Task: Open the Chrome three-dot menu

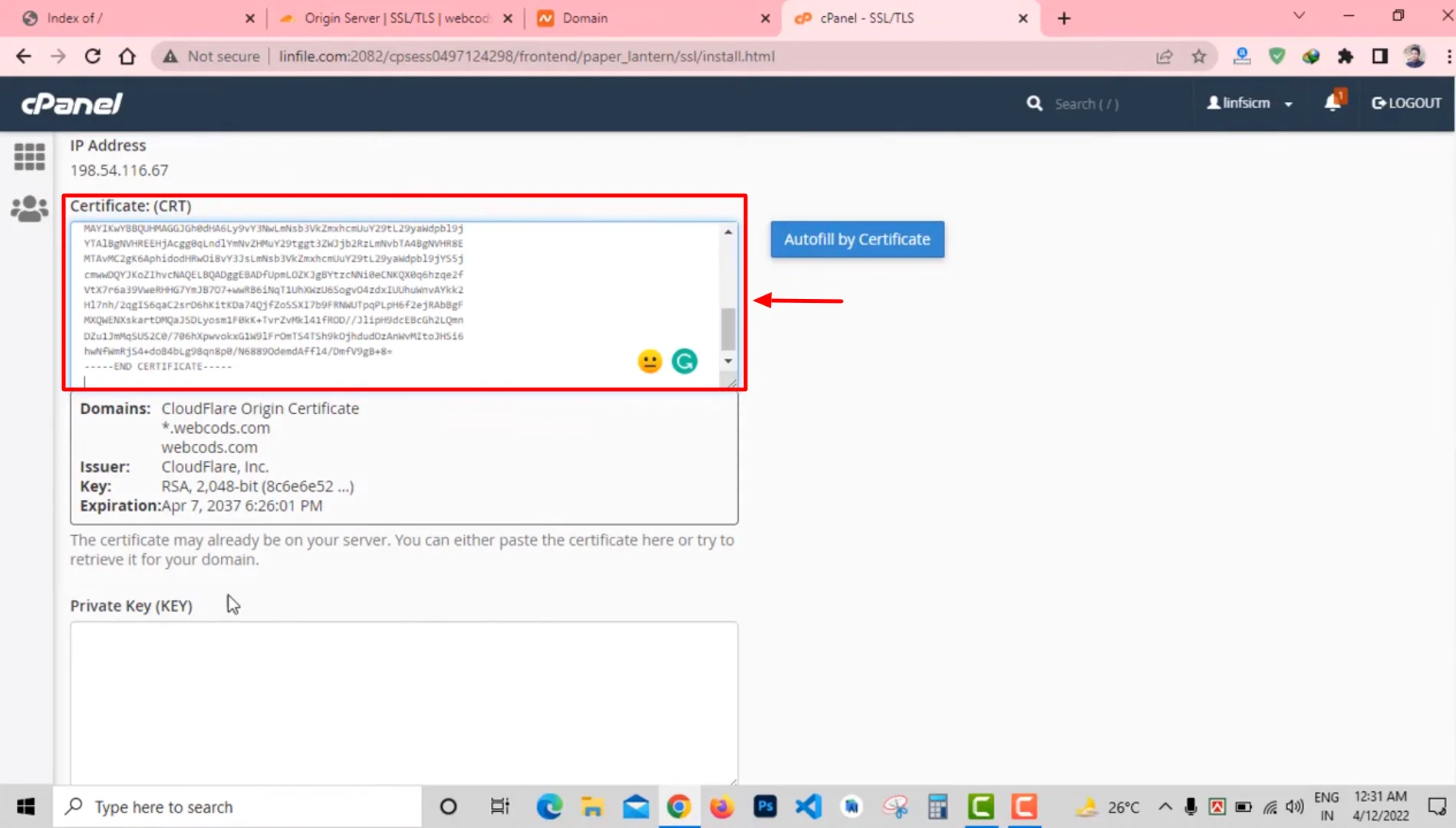Action: (1448, 56)
